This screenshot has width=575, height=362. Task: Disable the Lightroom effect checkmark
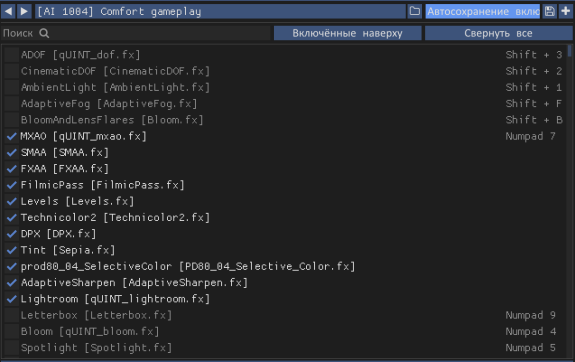point(12,299)
